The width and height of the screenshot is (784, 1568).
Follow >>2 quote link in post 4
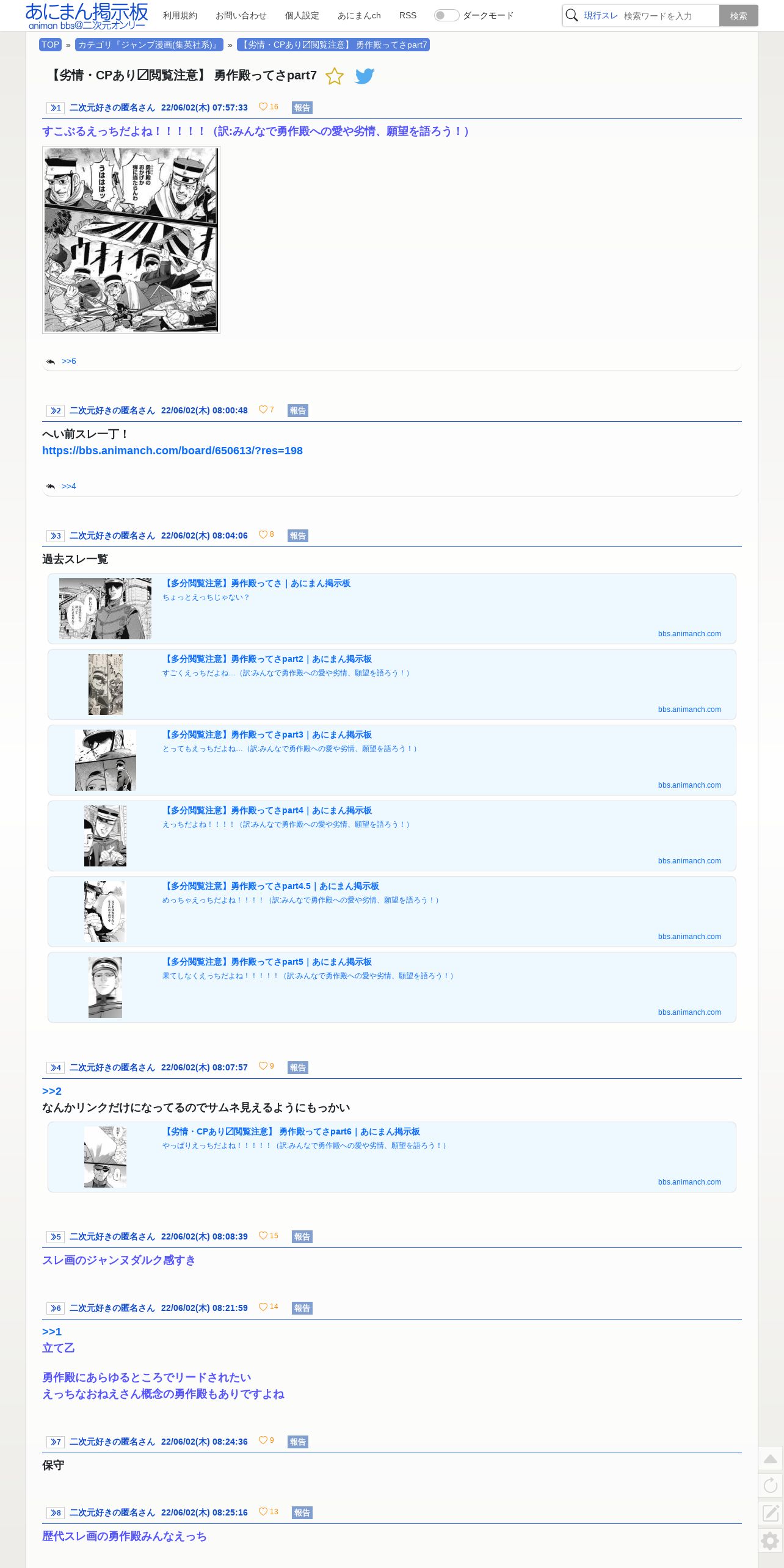[52, 1091]
